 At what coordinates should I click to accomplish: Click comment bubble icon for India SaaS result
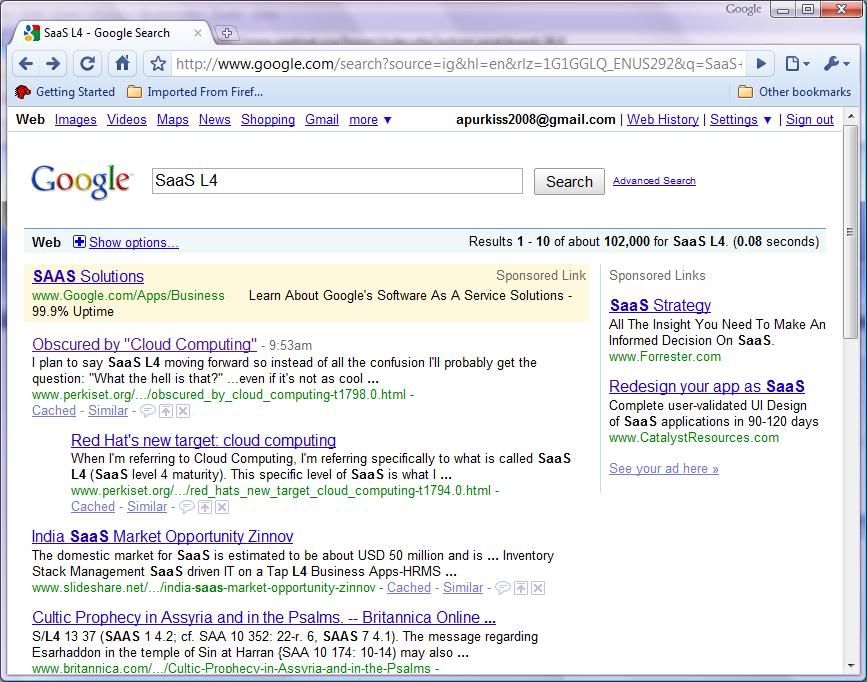503,587
